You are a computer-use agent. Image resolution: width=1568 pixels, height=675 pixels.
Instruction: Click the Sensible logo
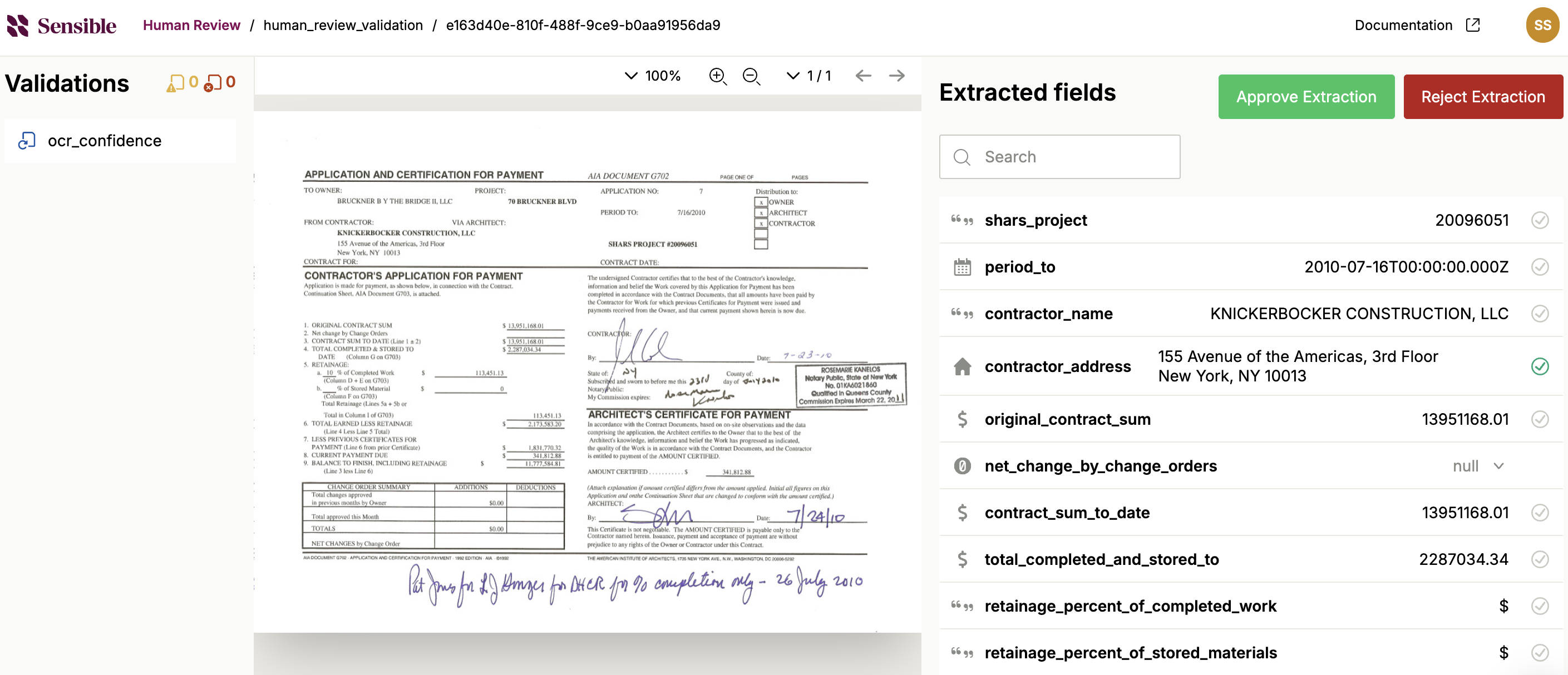point(61,26)
